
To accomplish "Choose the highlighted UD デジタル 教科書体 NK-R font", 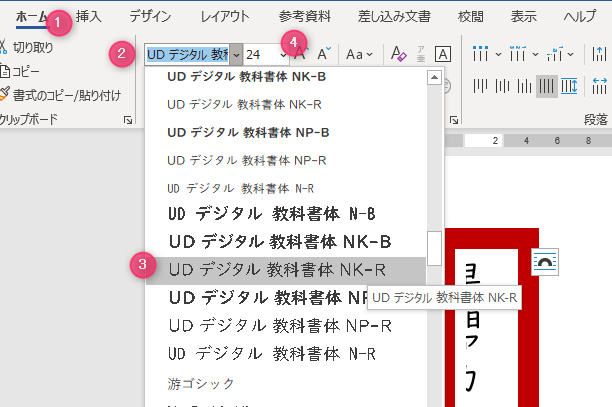I will pos(277,269).
